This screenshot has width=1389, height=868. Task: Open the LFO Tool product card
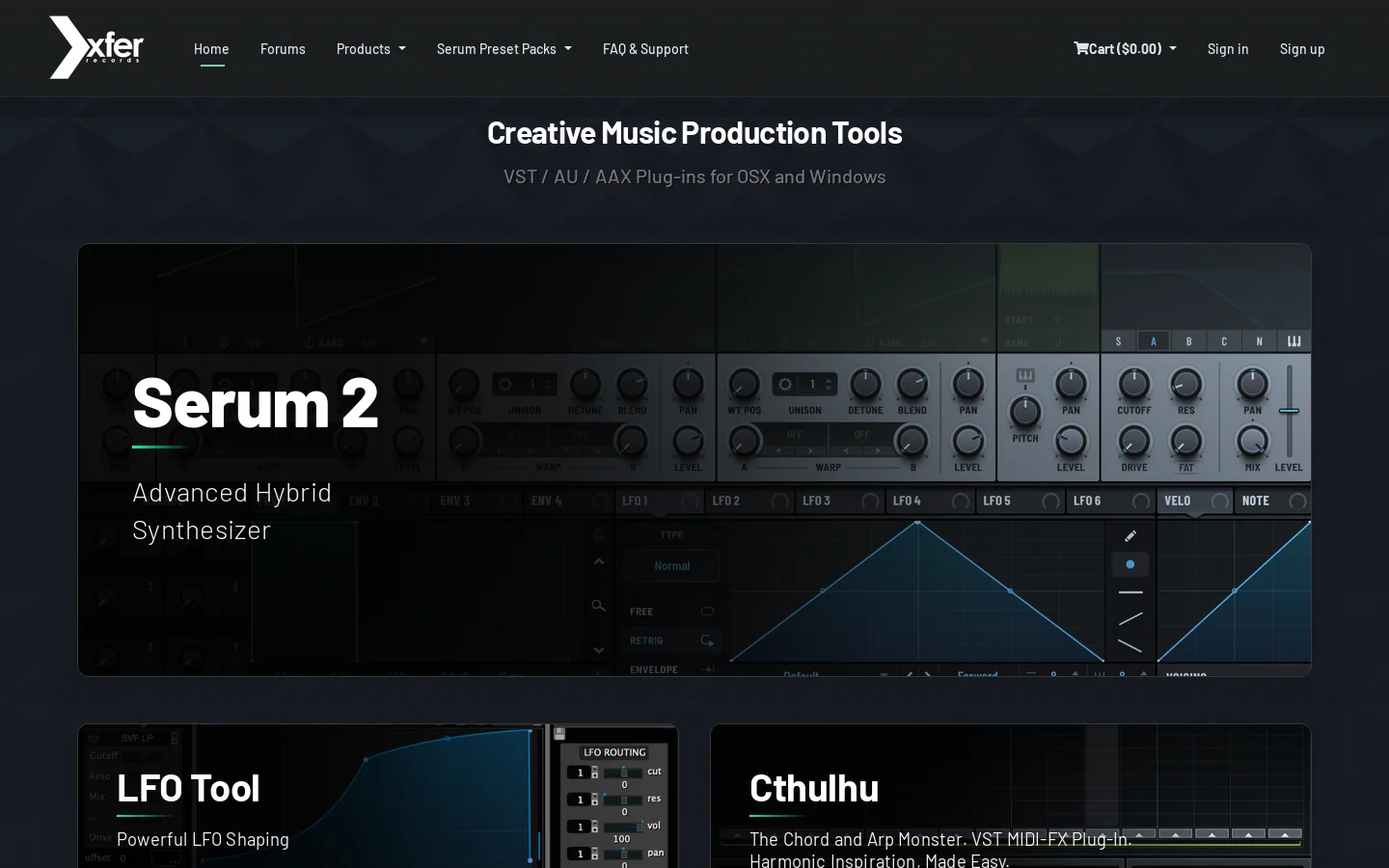pyautogui.click(x=378, y=796)
